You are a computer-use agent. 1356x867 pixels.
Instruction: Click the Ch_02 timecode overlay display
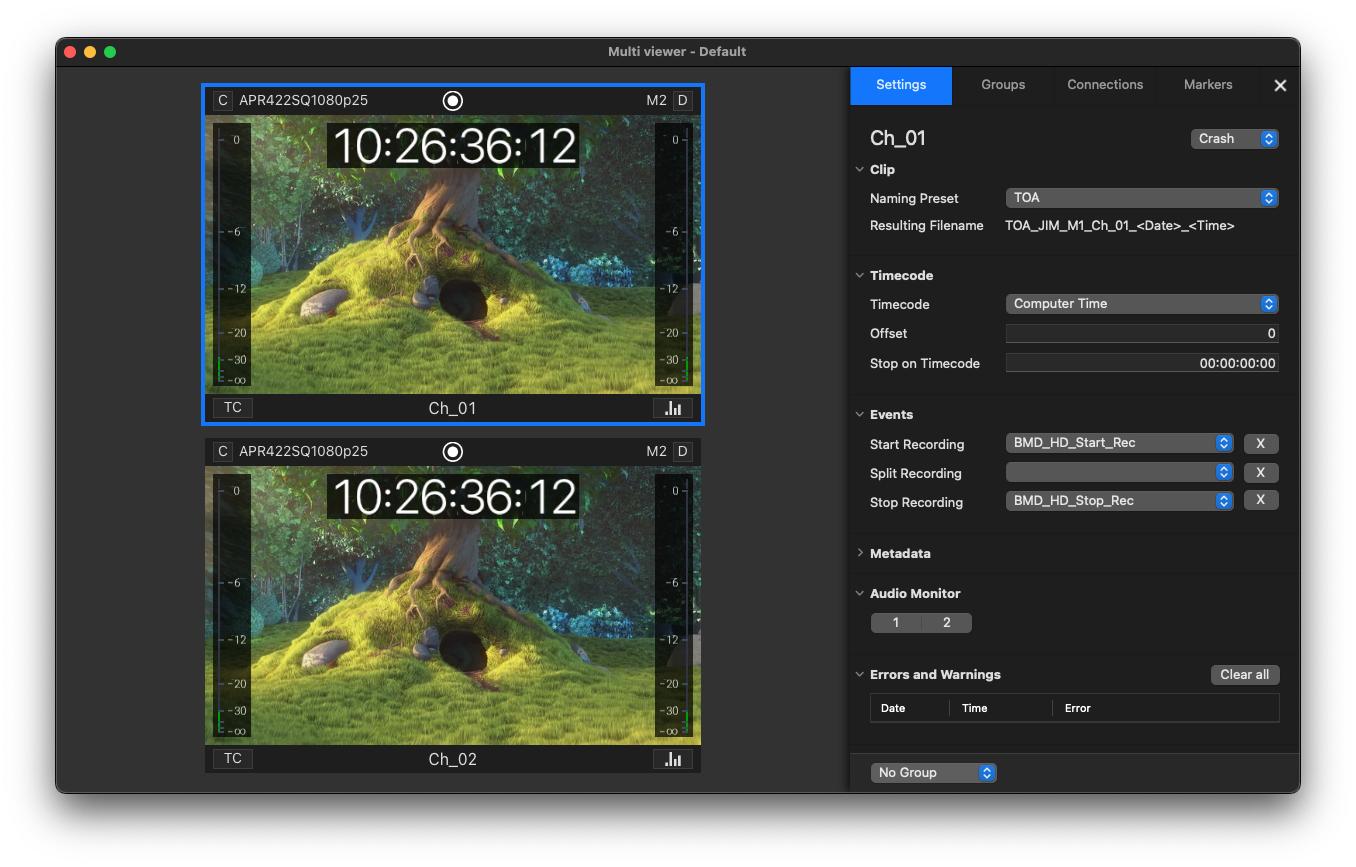click(453, 497)
